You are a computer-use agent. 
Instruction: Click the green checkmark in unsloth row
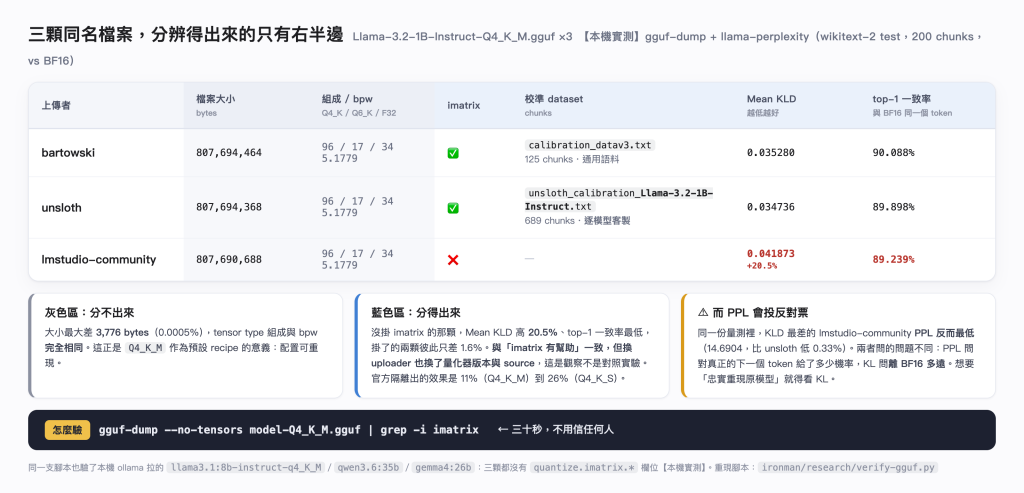pos(453,208)
